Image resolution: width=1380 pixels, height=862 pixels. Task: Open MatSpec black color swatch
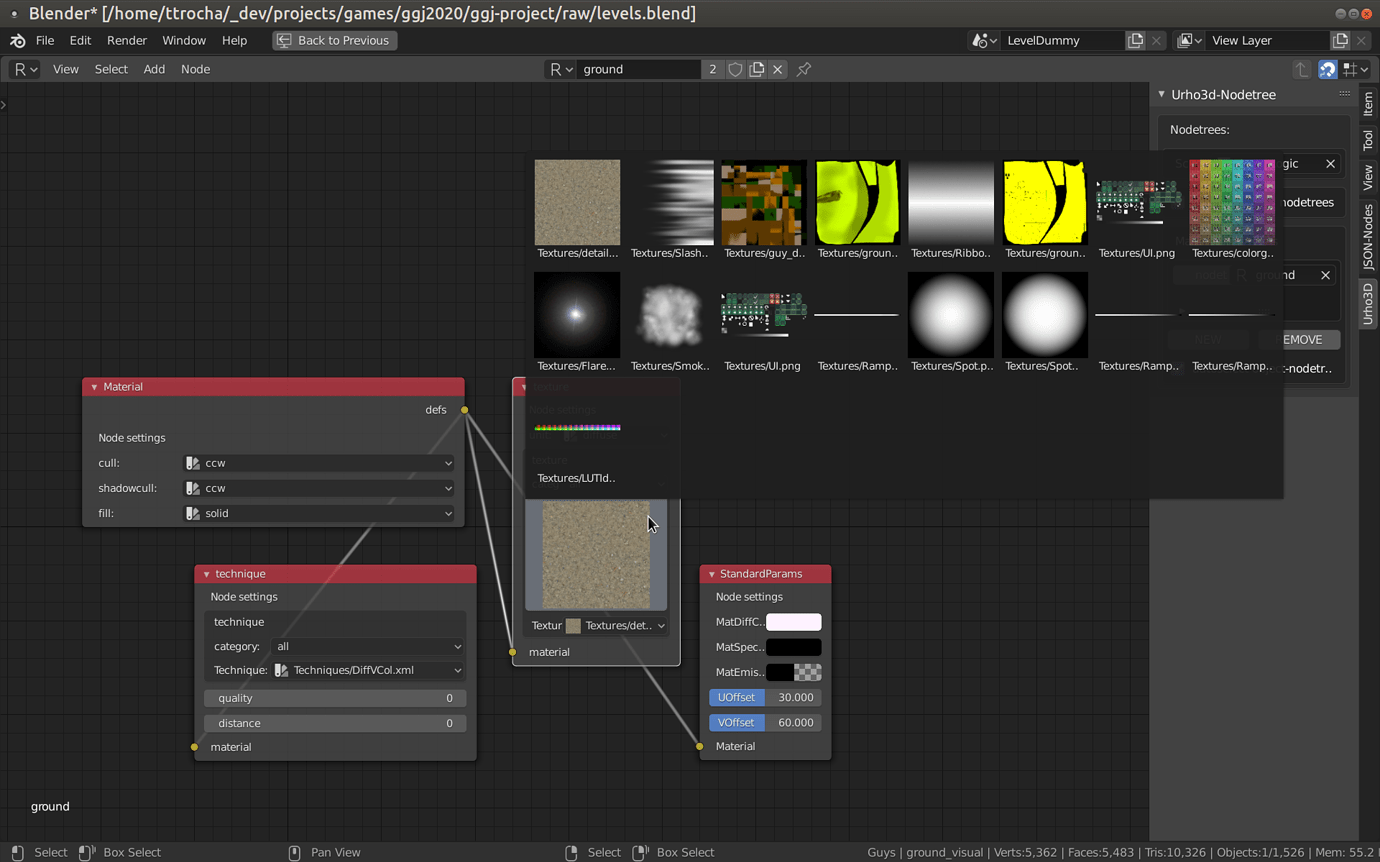click(x=793, y=647)
